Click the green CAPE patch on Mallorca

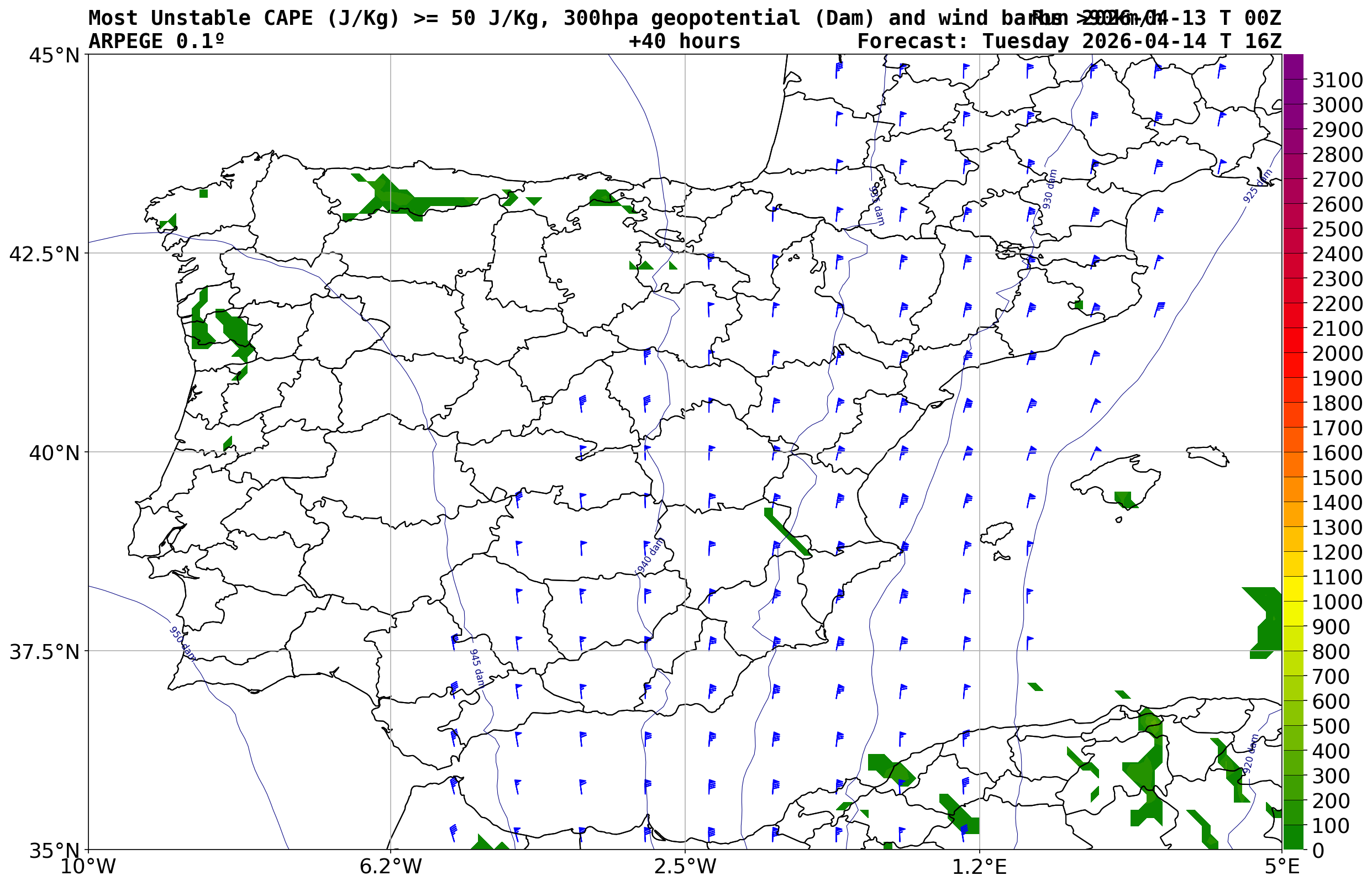click(1123, 499)
